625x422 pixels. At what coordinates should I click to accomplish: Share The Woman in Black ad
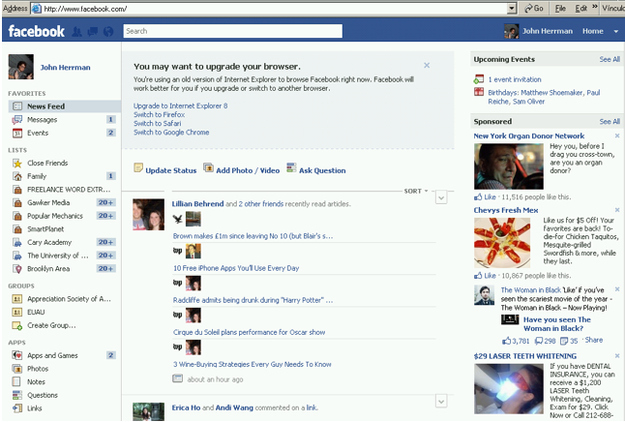coord(594,340)
